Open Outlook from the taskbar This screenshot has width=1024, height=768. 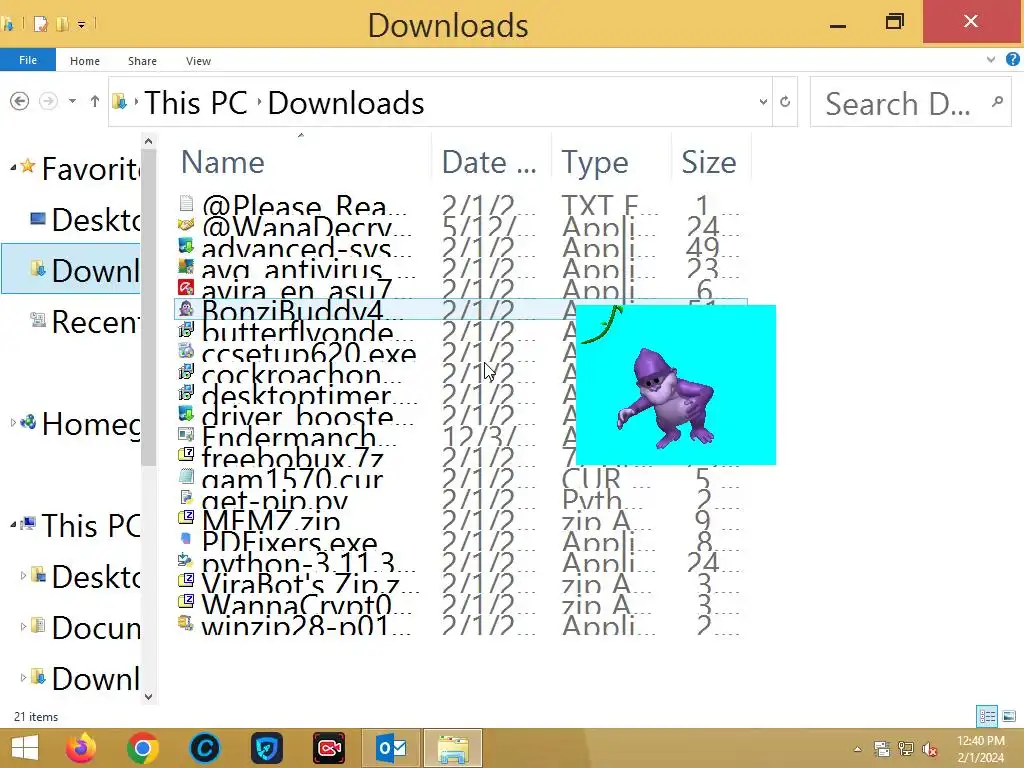pos(391,748)
